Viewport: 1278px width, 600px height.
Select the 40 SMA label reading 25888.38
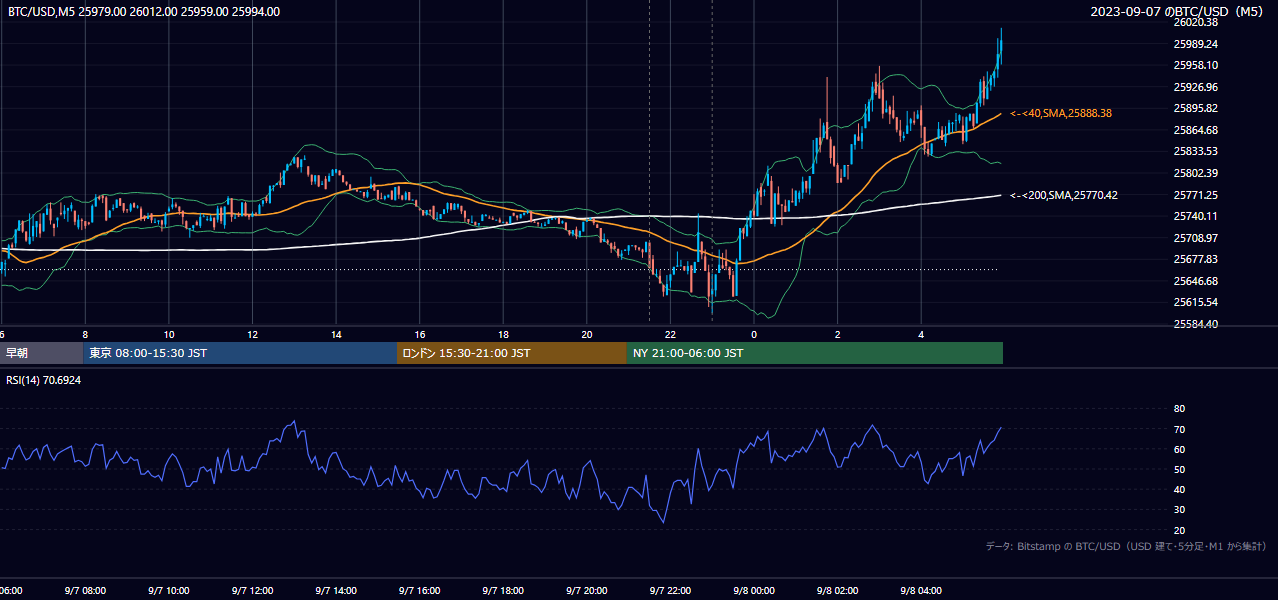[x=1061, y=114]
